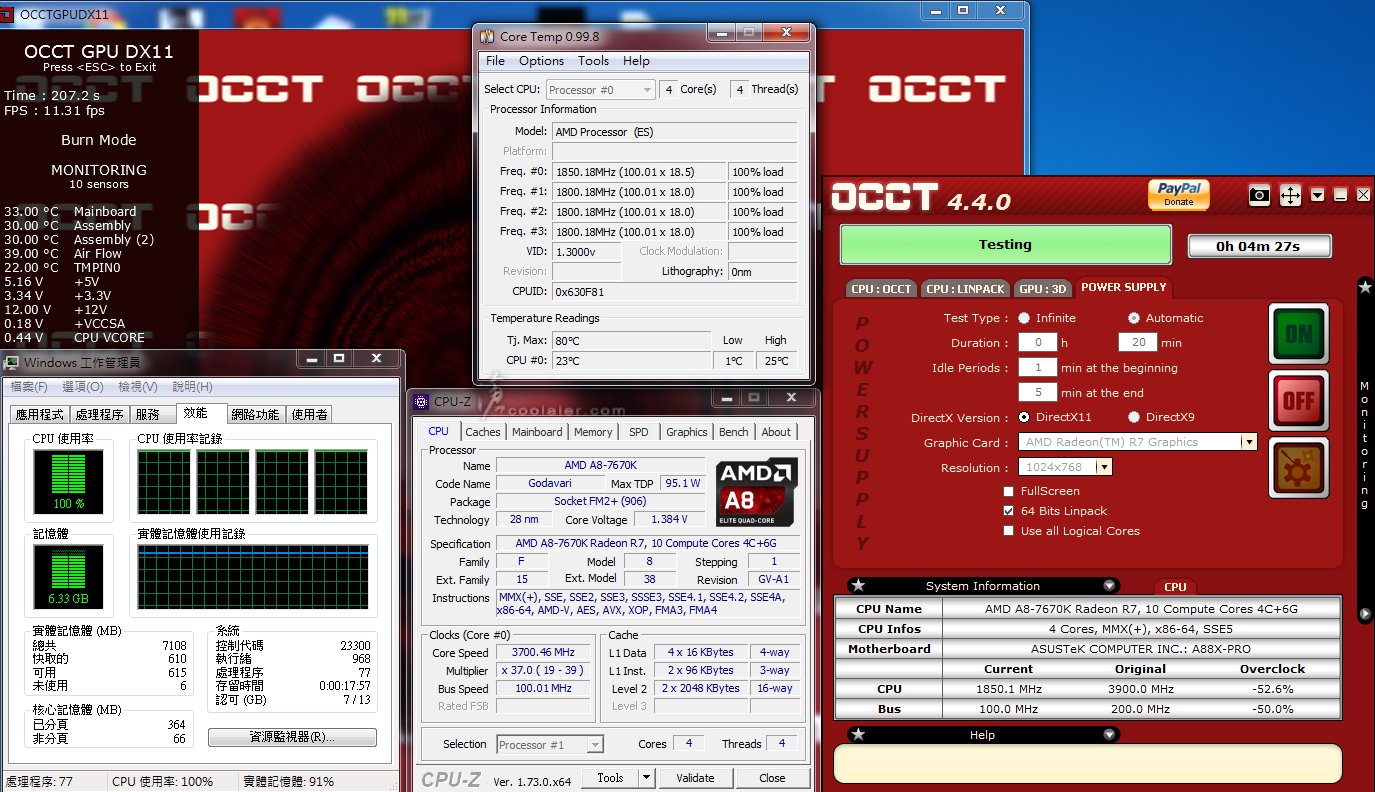Click the CPU usage 100 % gauge
Screen dimensions: 1375x792
(69, 481)
